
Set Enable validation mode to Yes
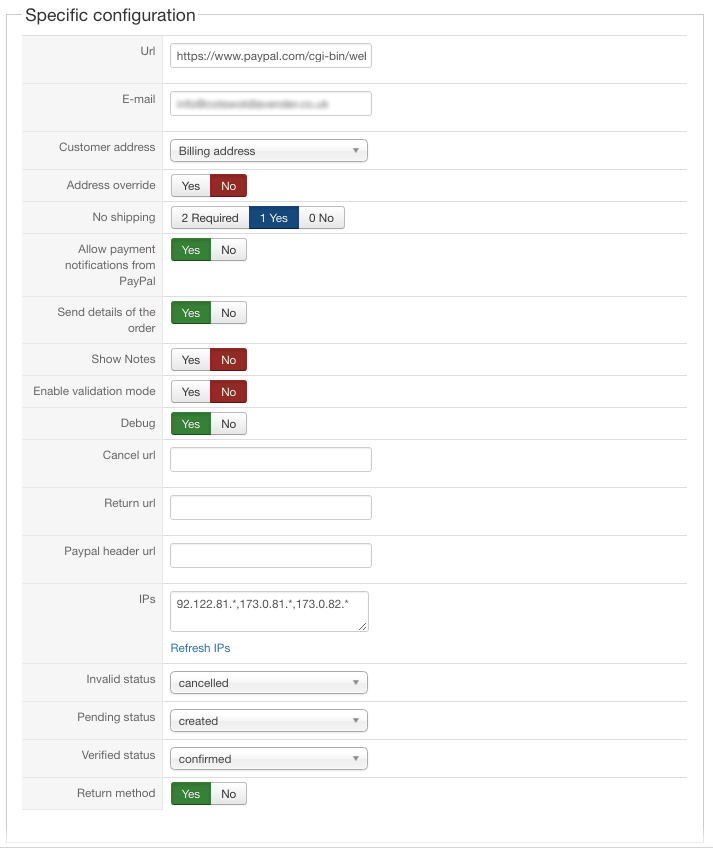coord(190,392)
